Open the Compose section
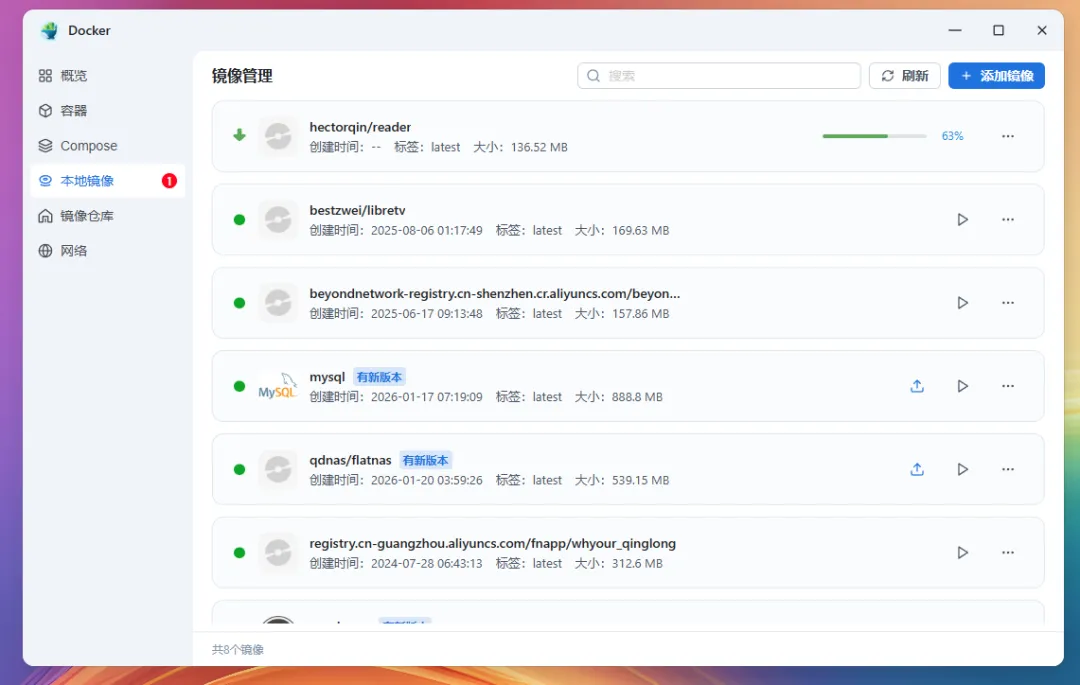This screenshot has height=685, width=1080. click(107, 146)
